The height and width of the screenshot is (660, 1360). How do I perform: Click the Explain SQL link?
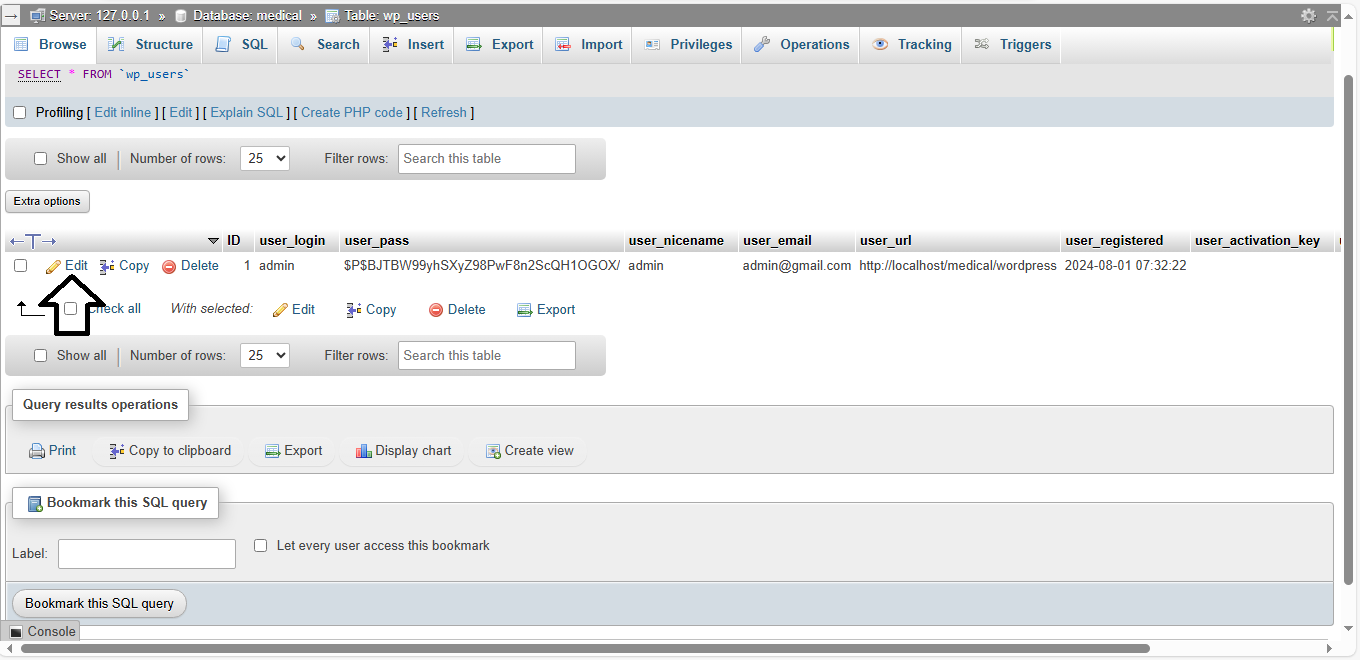click(247, 113)
